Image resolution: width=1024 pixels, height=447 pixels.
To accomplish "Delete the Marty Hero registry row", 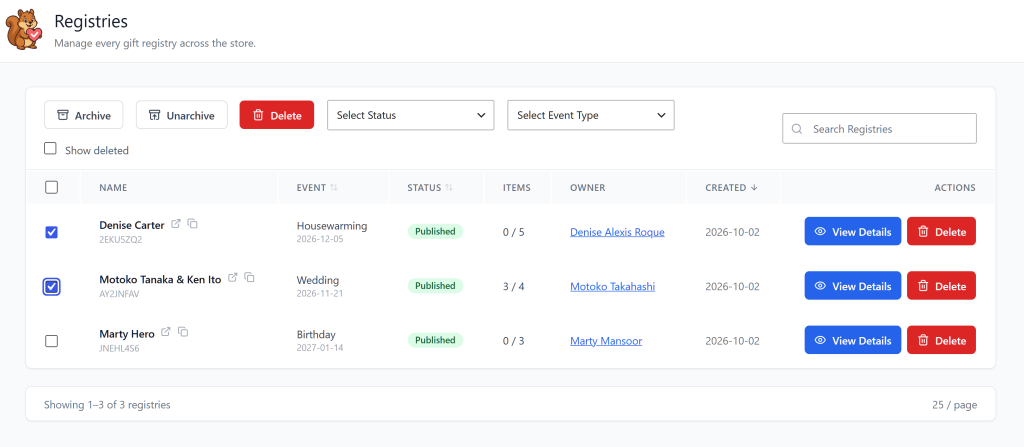I will (x=941, y=340).
